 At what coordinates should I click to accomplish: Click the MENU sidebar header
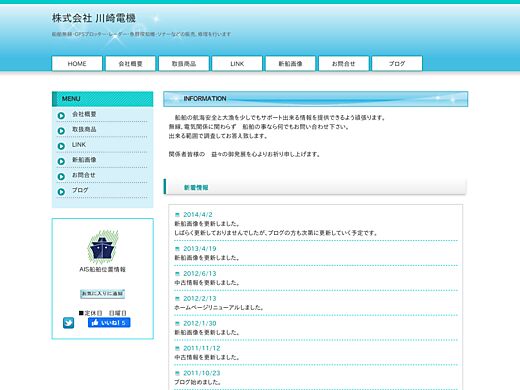pyautogui.click(x=102, y=99)
